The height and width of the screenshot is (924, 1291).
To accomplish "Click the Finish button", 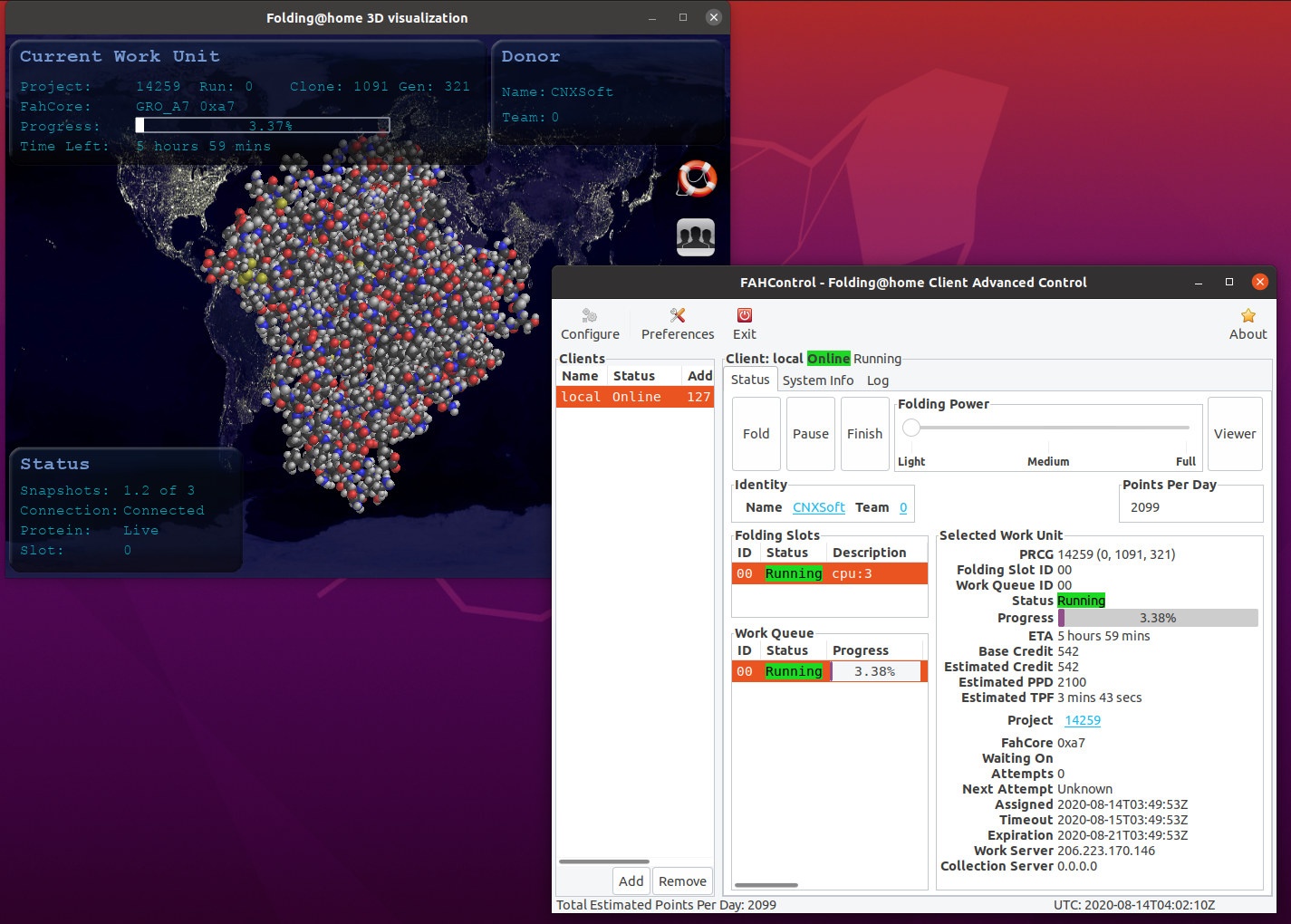I will [865, 434].
